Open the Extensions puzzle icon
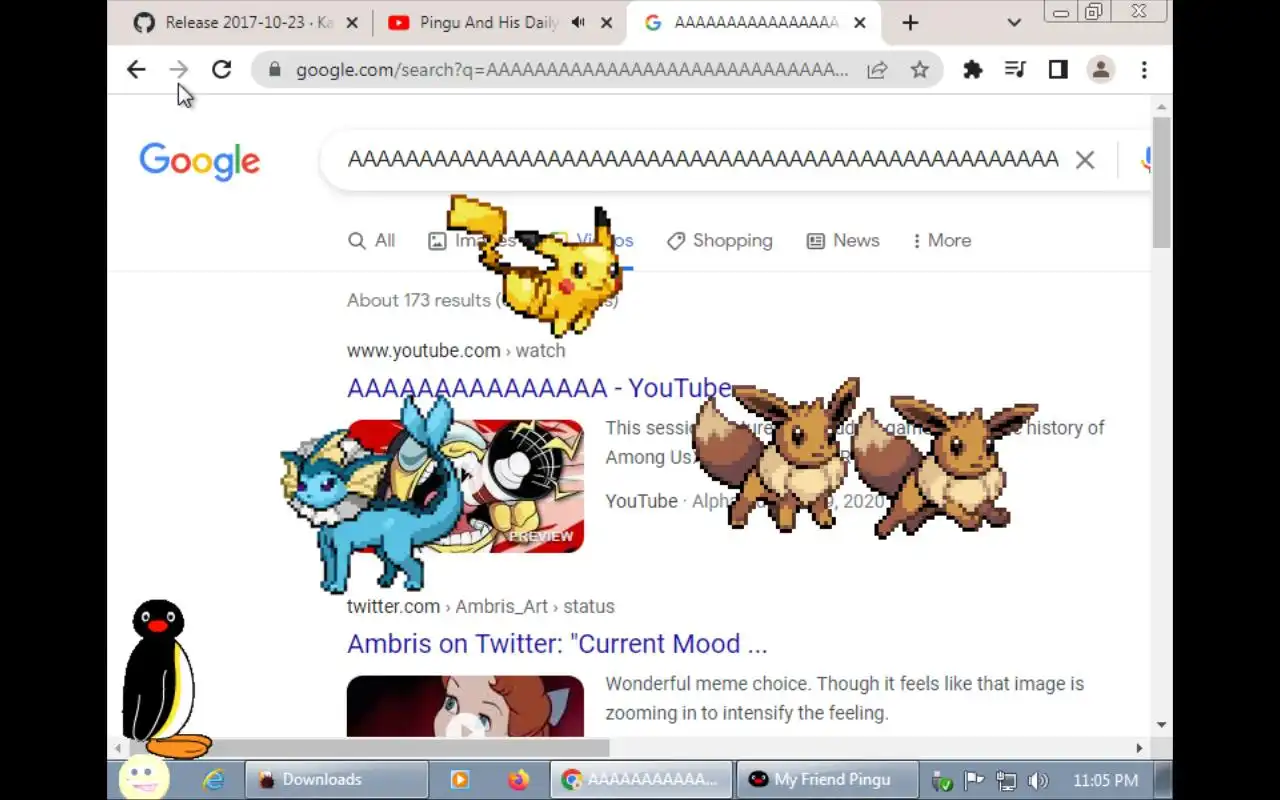 click(972, 69)
